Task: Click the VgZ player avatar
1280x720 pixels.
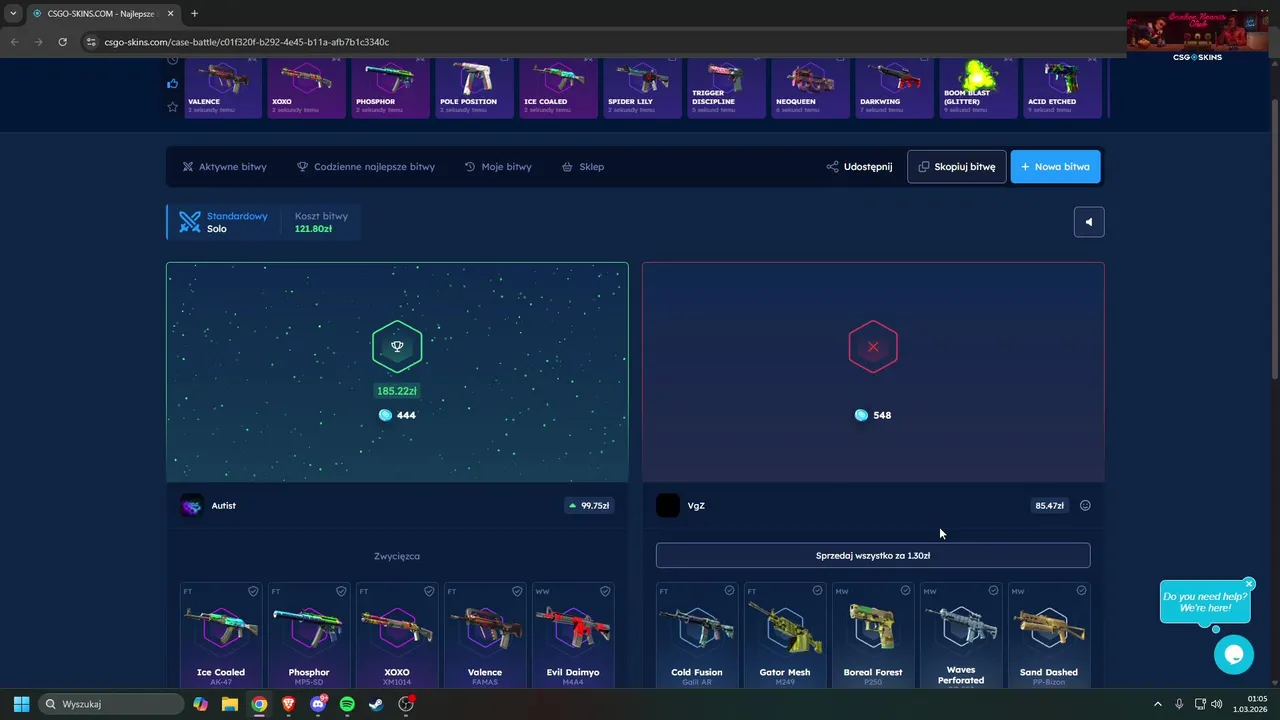Action: [667, 506]
